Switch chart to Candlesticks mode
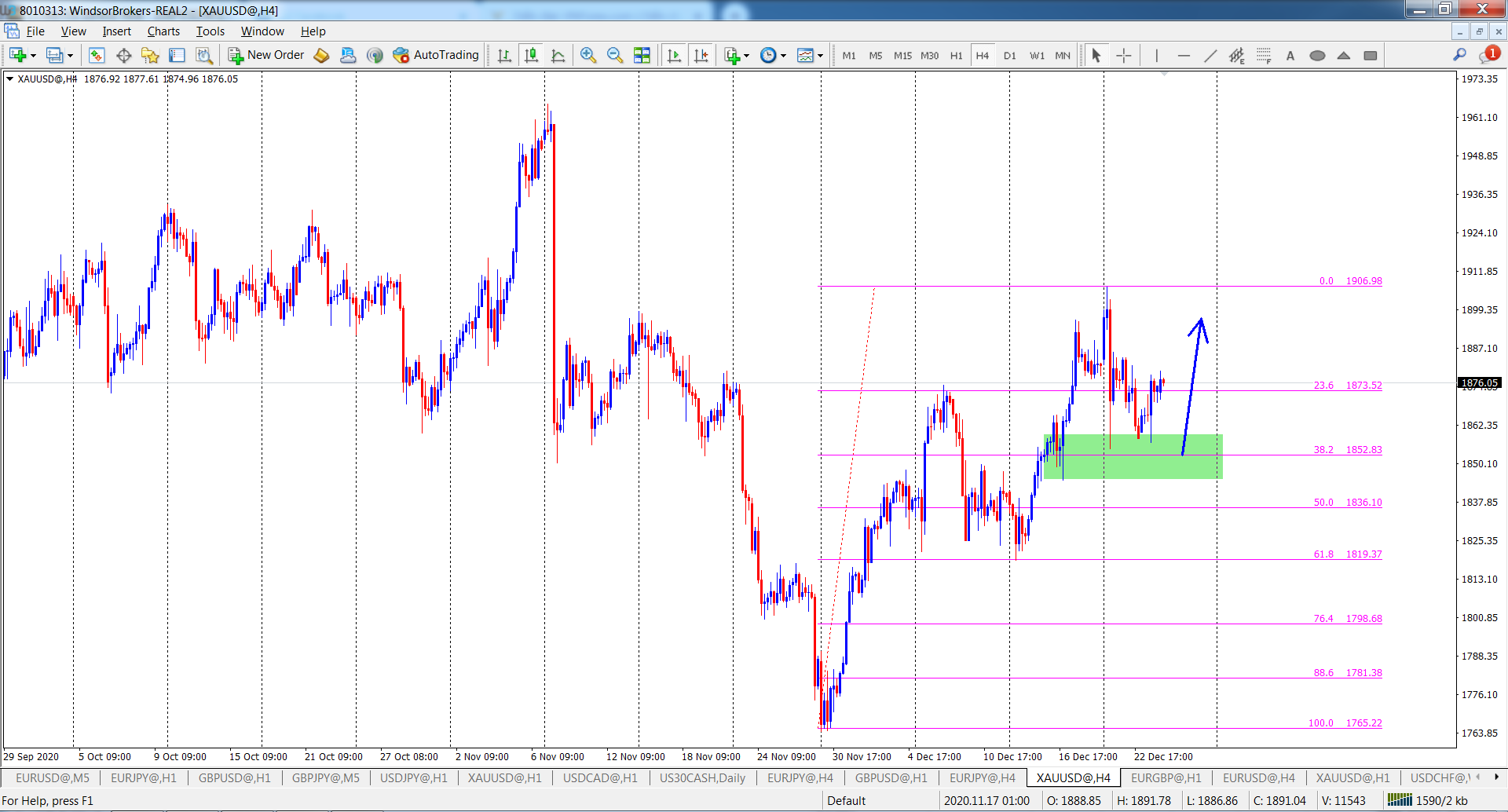Image resolution: width=1508 pixels, height=812 pixels. click(532, 55)
